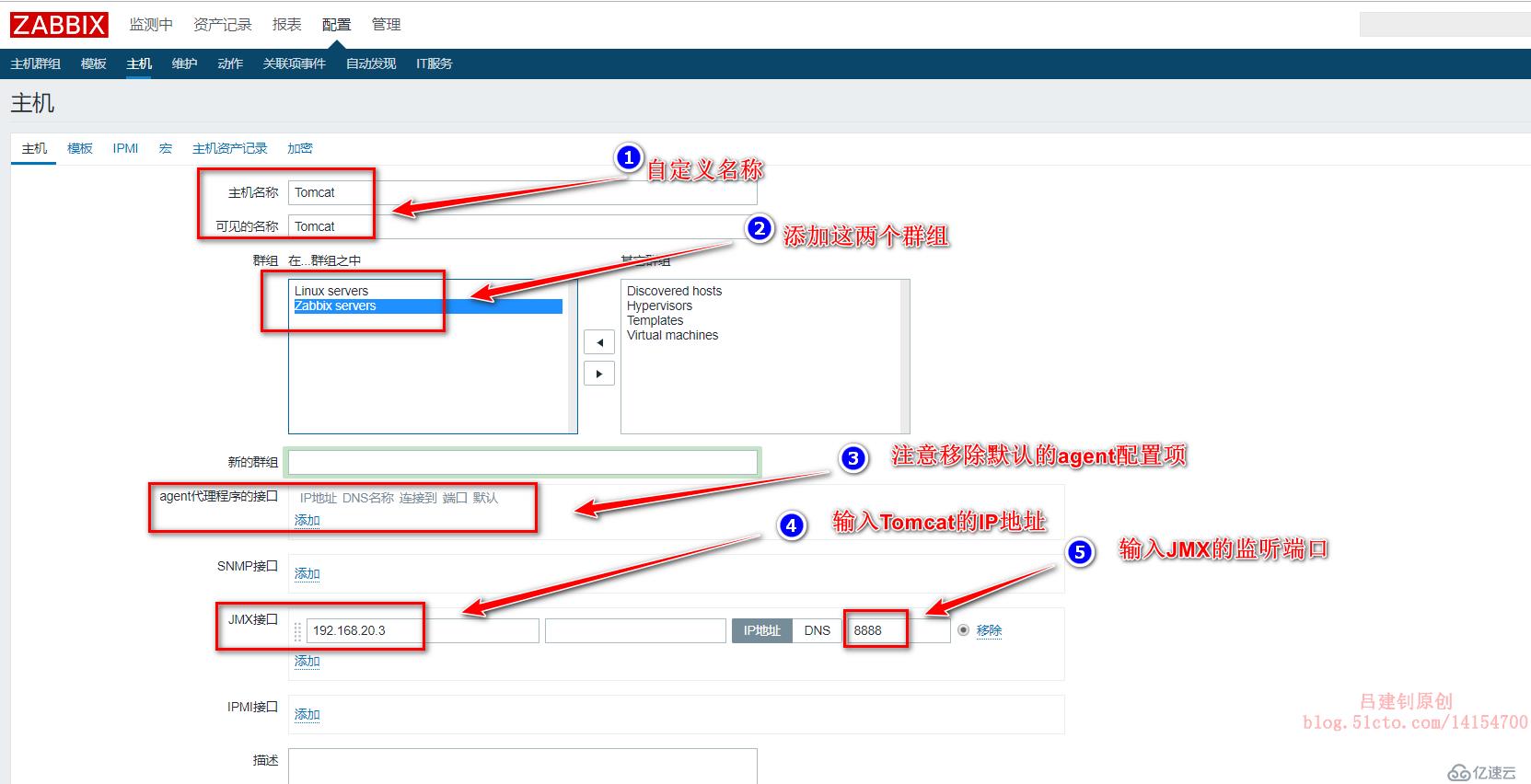Select the 宏 form tab

click(166, 148)
